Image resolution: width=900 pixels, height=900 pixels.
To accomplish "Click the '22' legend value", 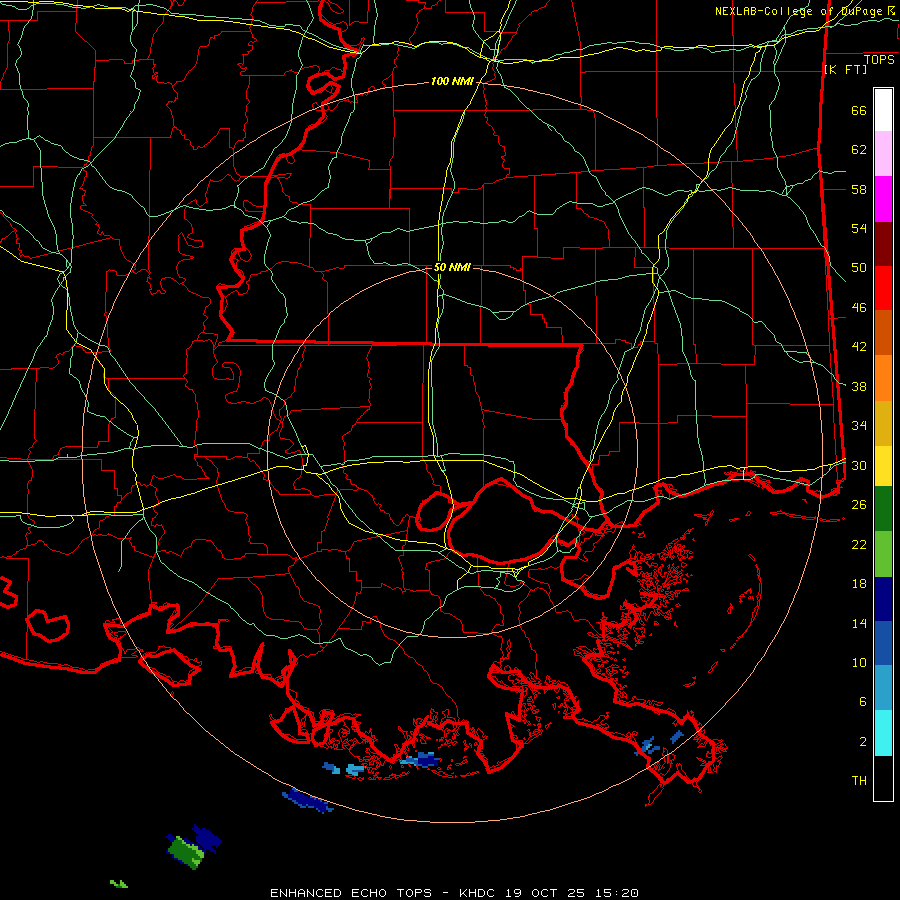I will [x=859, y=544].
